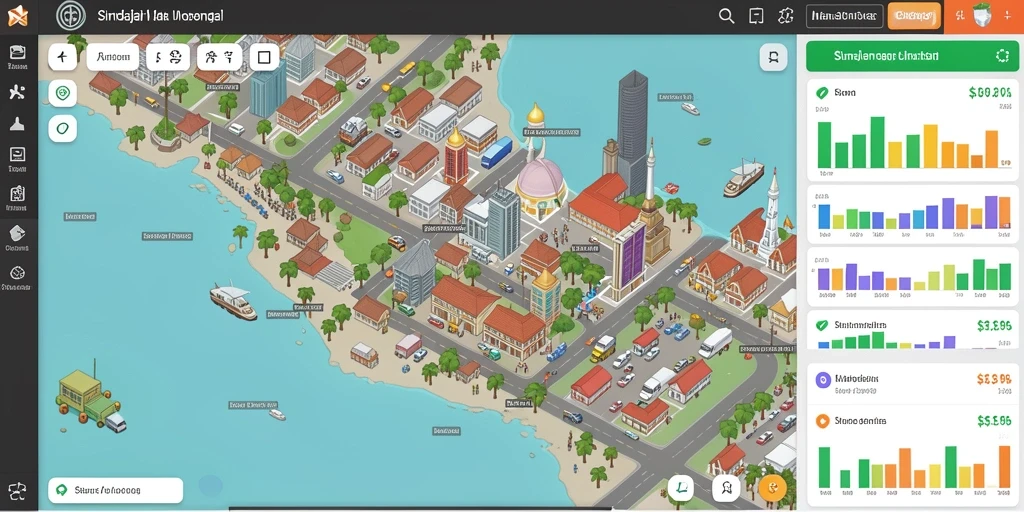Click the orange button in the top bar

tap(914, 16)
